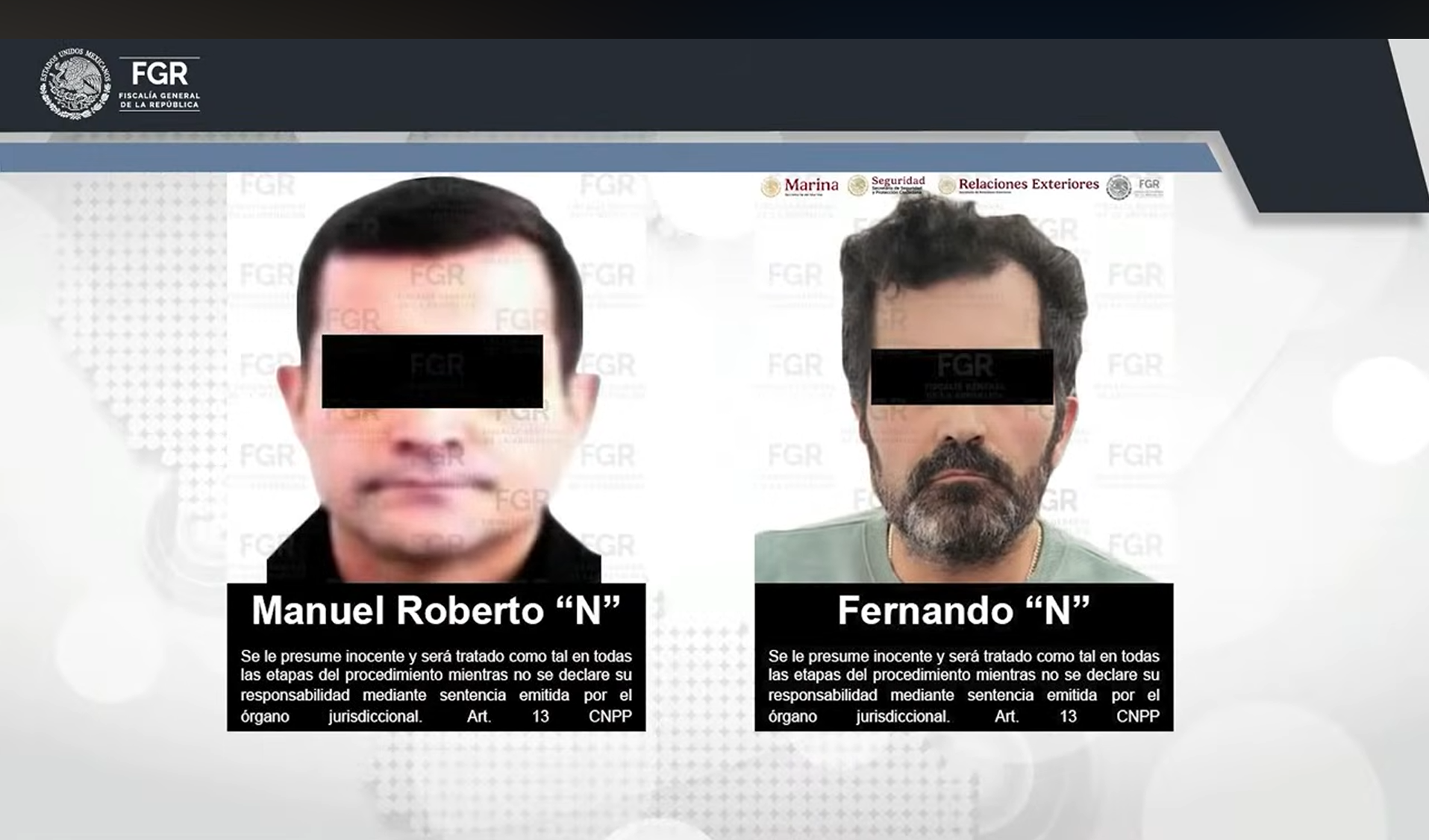Viewport: 1429px width, 840px height.
Task: Click the Relaciones Exteriores logo
Action: [1019, 185]
